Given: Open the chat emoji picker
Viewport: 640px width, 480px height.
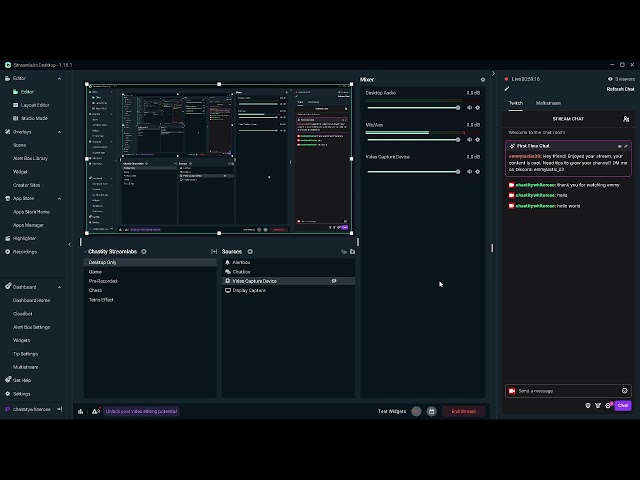Looking at the screenshot, I should coord(624,391).
